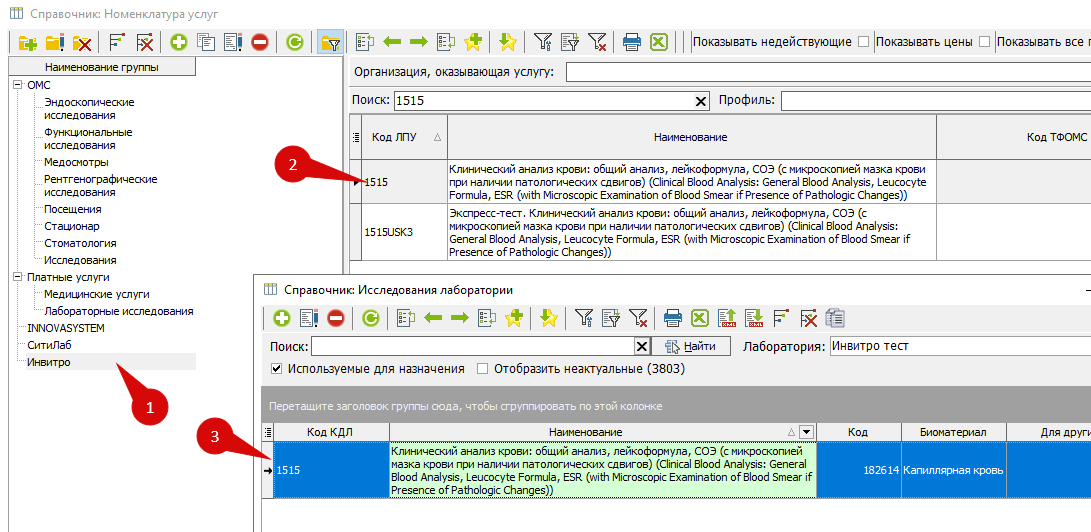Click the clear filter funnel icon in the top toolbar
Viewport: 1091px width, 532px height.
point(597,42)
